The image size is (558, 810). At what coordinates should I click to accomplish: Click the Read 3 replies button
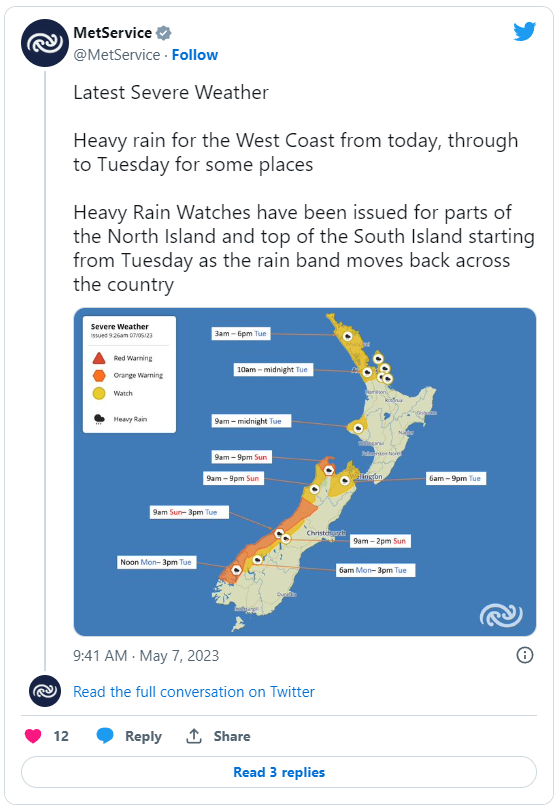pos(279,772)
